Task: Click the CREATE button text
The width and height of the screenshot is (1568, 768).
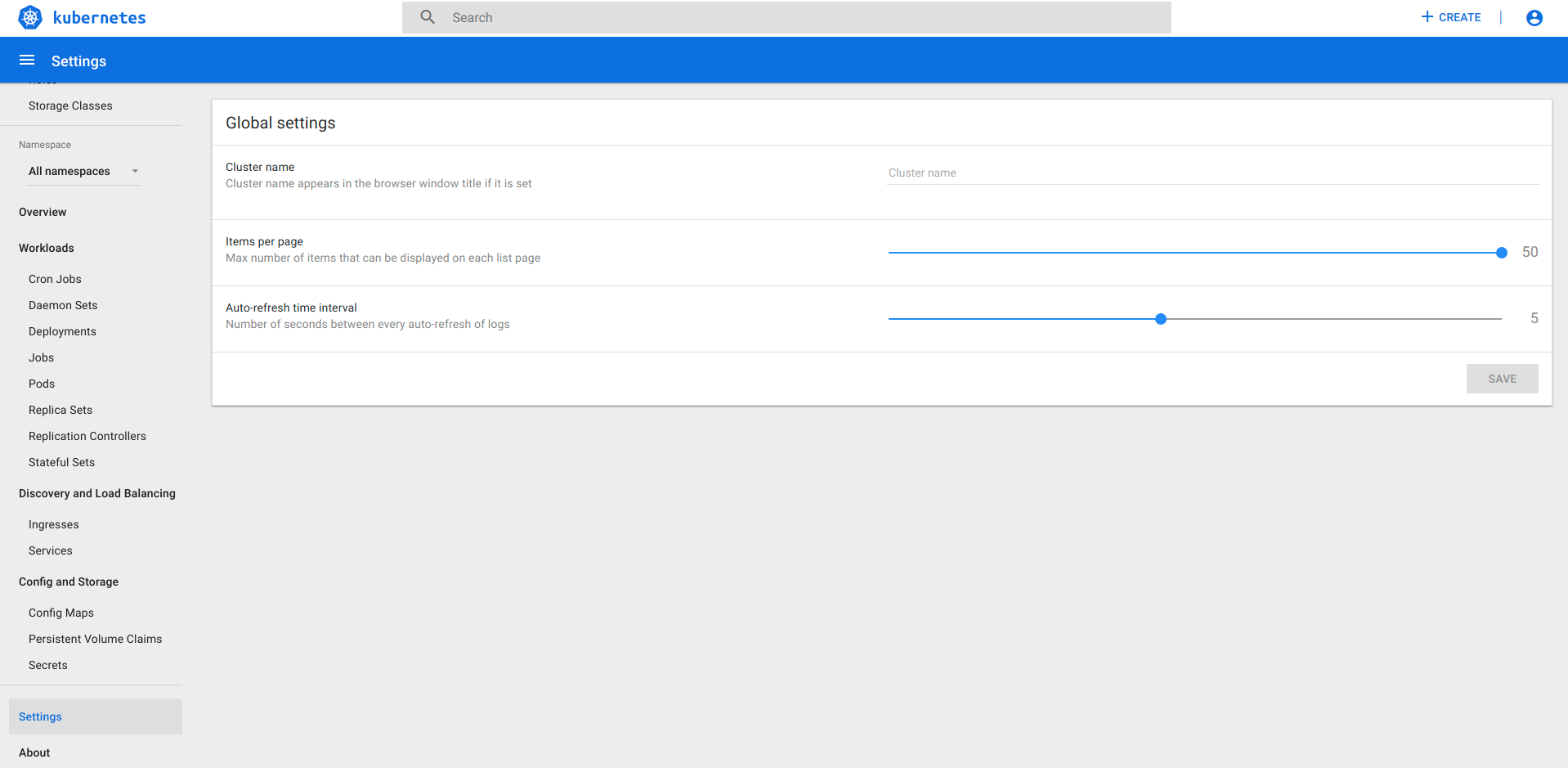Action: 1459,17
